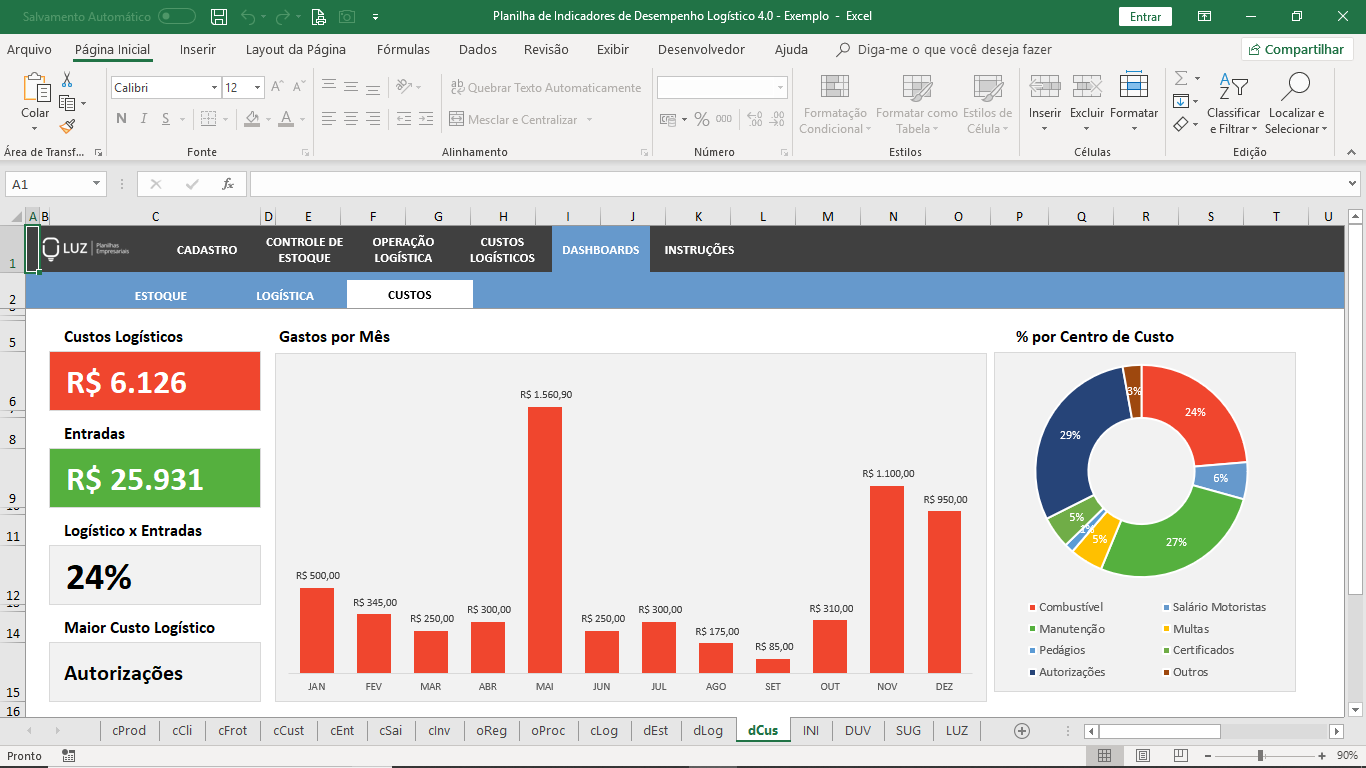Viewport: 1366px width, 768px height.
Task: Click the font color A icon
Action: [x=287, y=119]
